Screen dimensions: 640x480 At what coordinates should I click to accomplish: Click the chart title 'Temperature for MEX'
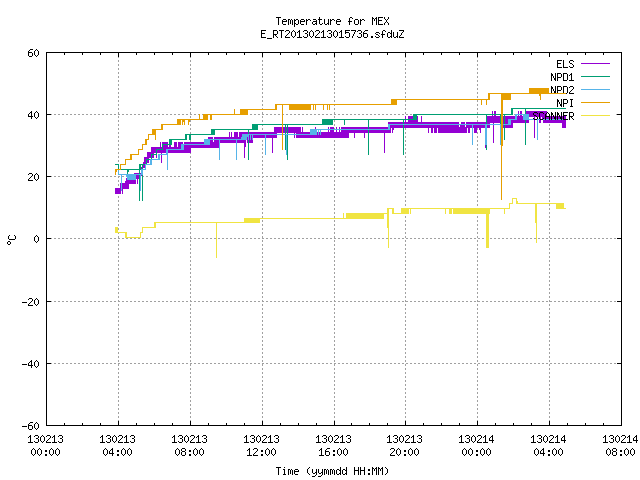pos(332,21)
